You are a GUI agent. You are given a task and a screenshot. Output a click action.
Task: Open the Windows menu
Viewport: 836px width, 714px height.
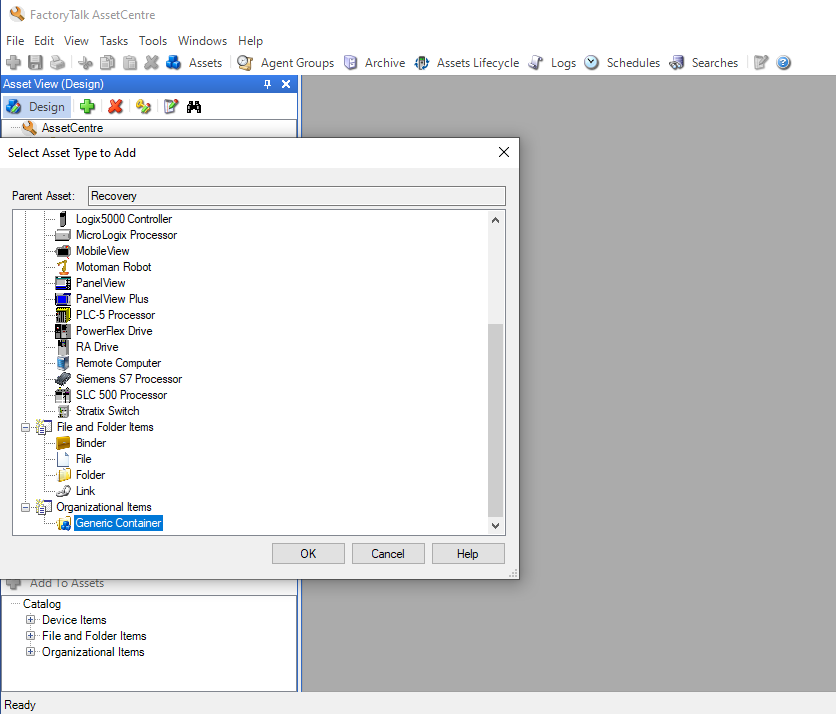(x=202, y=41)
